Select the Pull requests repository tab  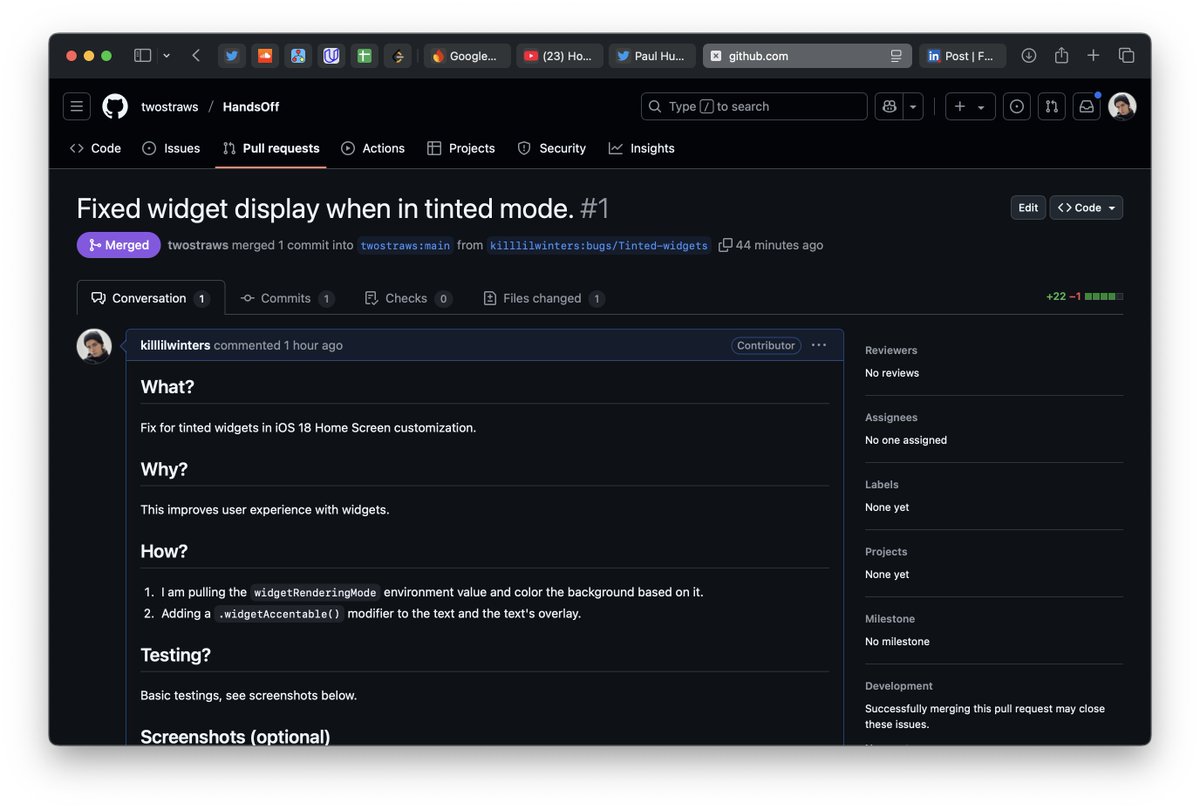point(271,148)
